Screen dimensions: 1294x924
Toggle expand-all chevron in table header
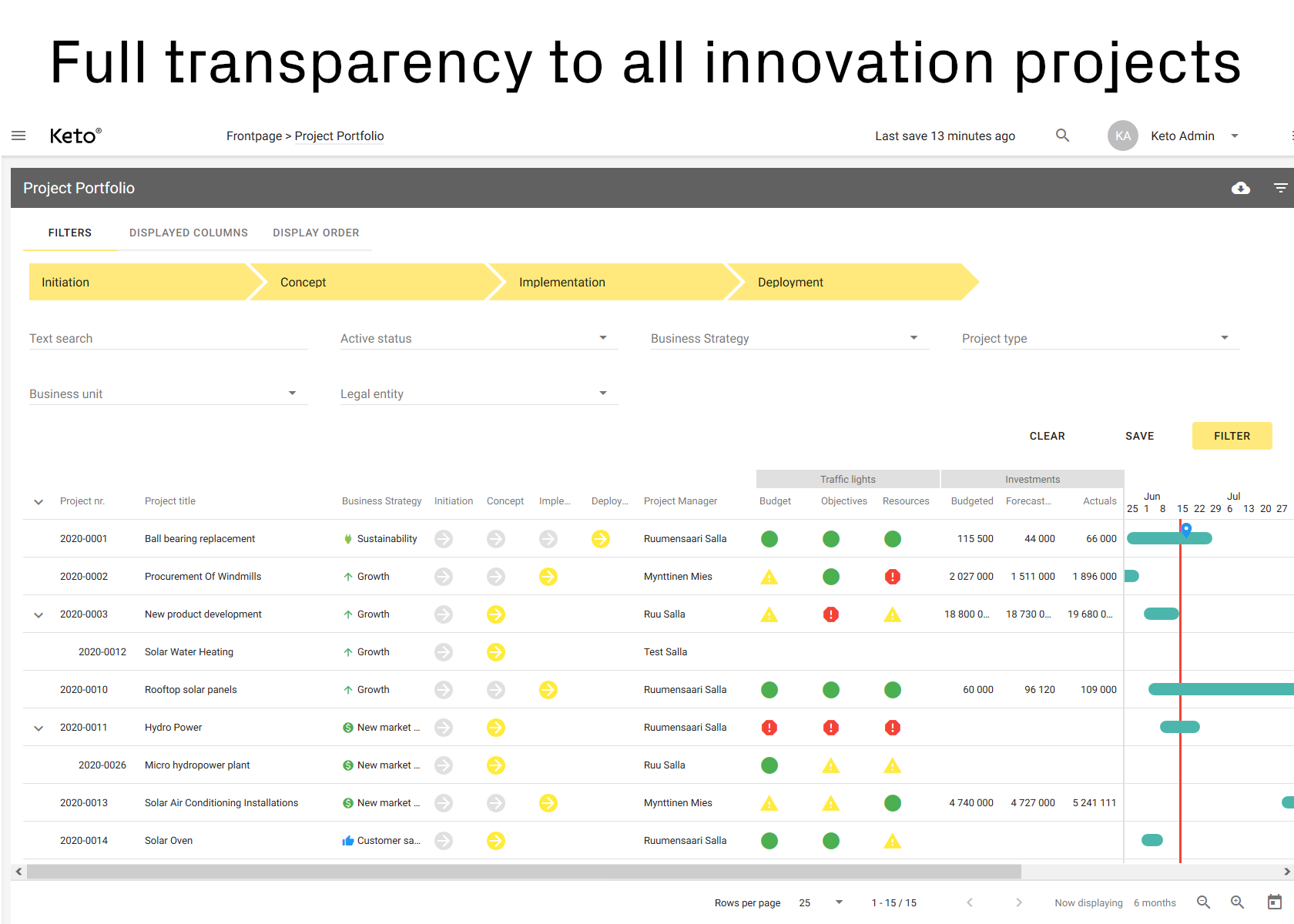39,501
